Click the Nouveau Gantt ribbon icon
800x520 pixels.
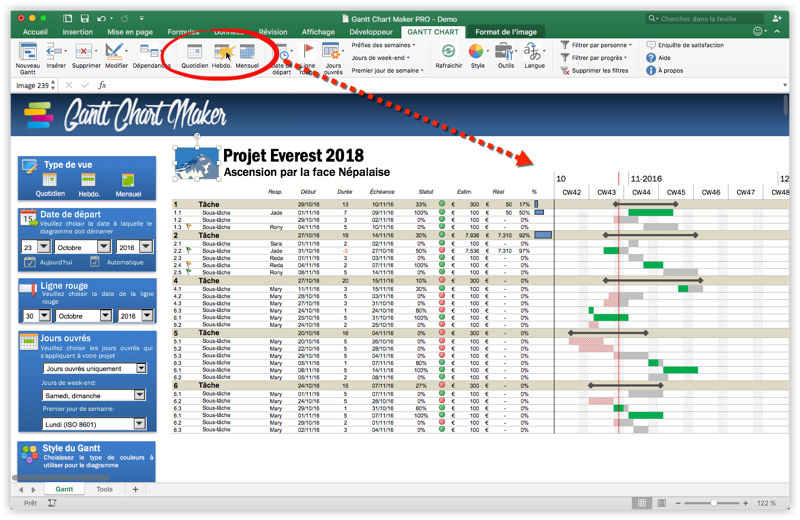pyautogui.click(x=27, y=52)
